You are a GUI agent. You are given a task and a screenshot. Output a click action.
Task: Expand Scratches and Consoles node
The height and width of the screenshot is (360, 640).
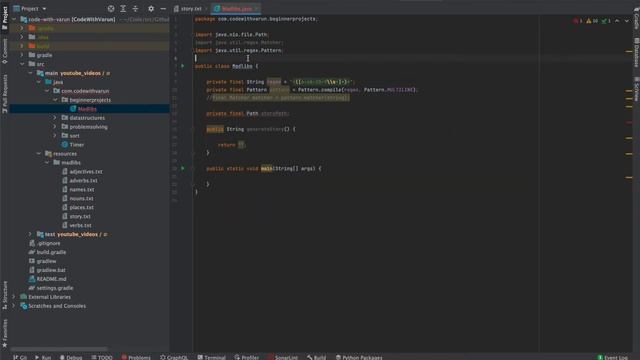(x=14, y=306)
